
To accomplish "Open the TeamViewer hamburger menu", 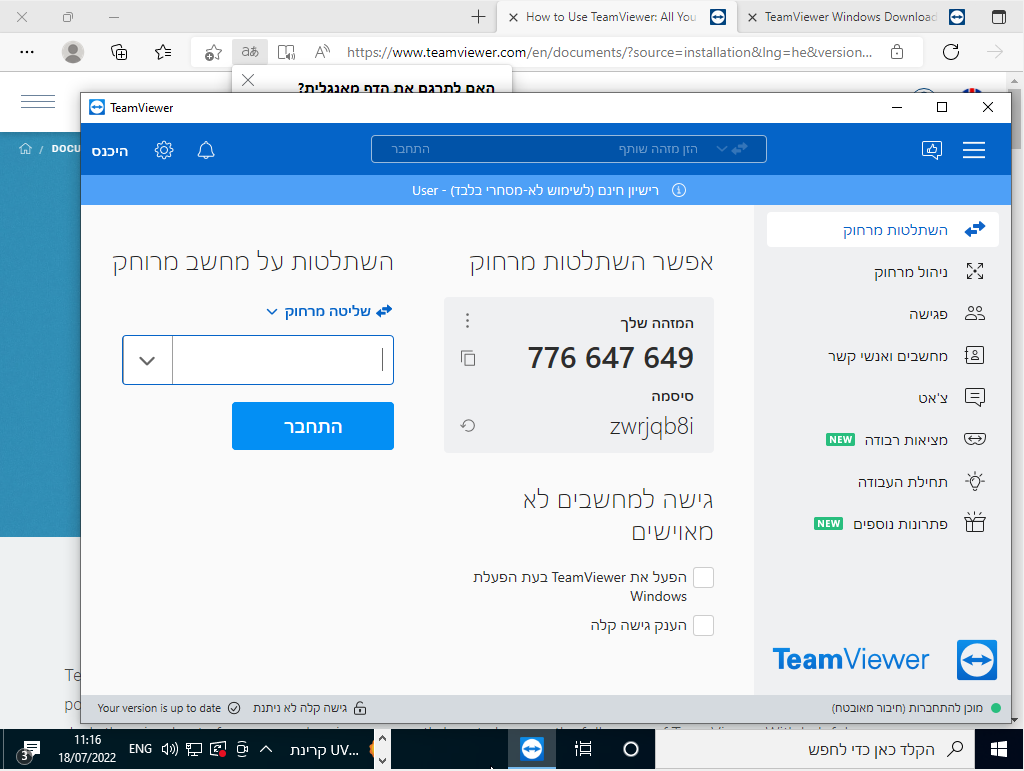I will 974,150.
